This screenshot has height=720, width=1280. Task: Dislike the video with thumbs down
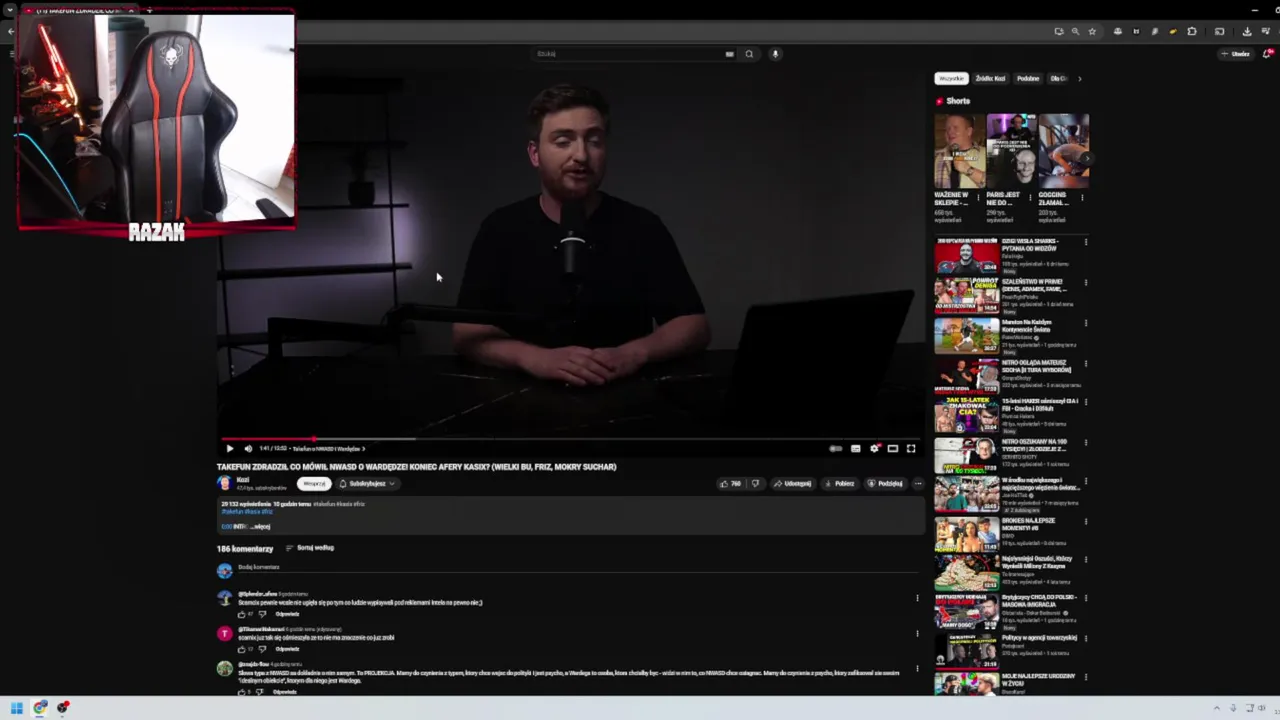pos(756,484)
